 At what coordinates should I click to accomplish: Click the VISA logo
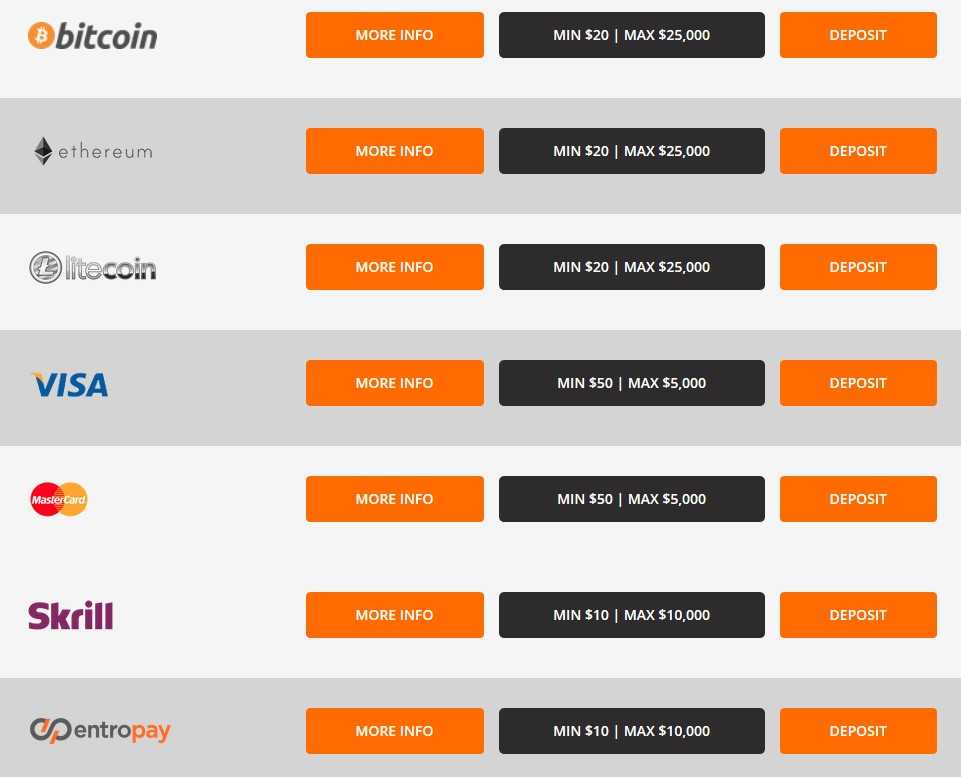click(x=69, y=384)
